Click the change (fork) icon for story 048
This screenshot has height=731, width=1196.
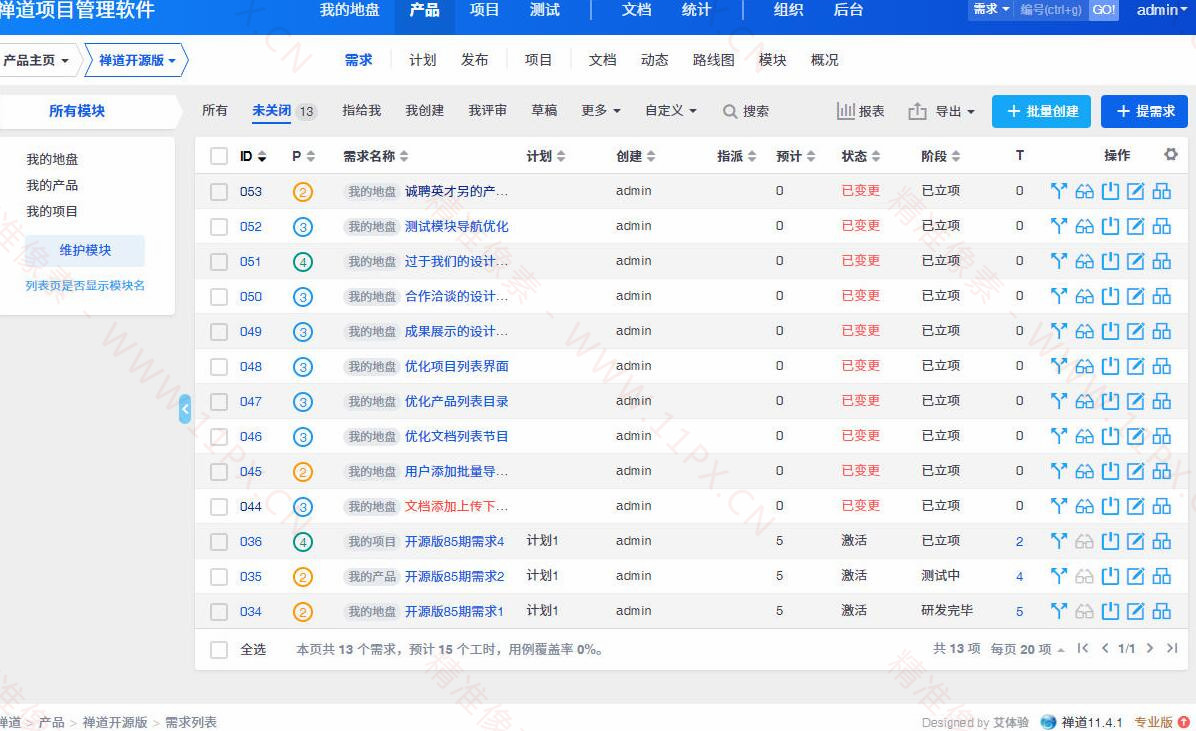tap(1059, 366)
